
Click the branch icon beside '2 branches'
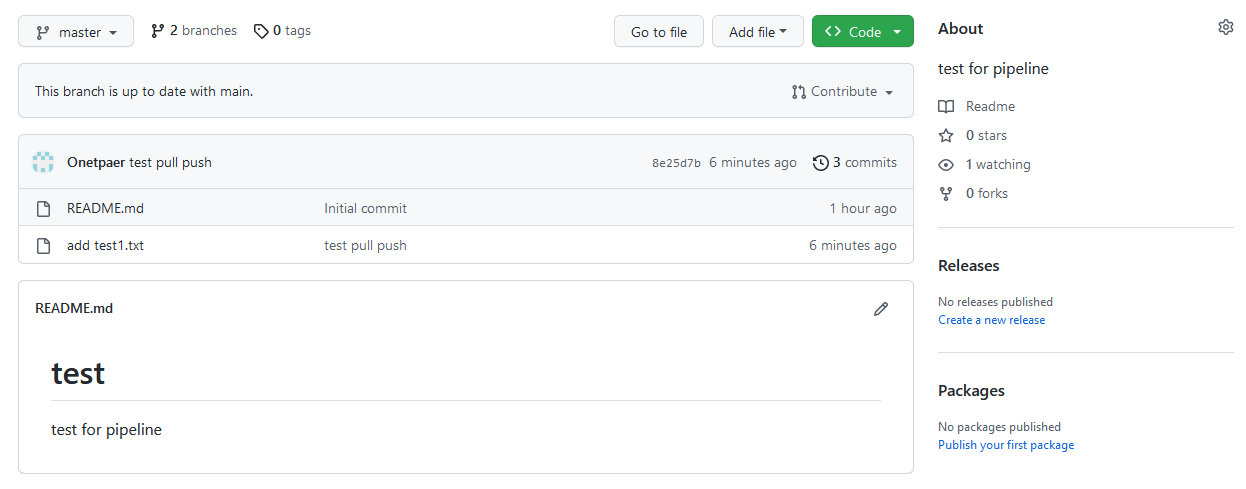click(158, 31)
